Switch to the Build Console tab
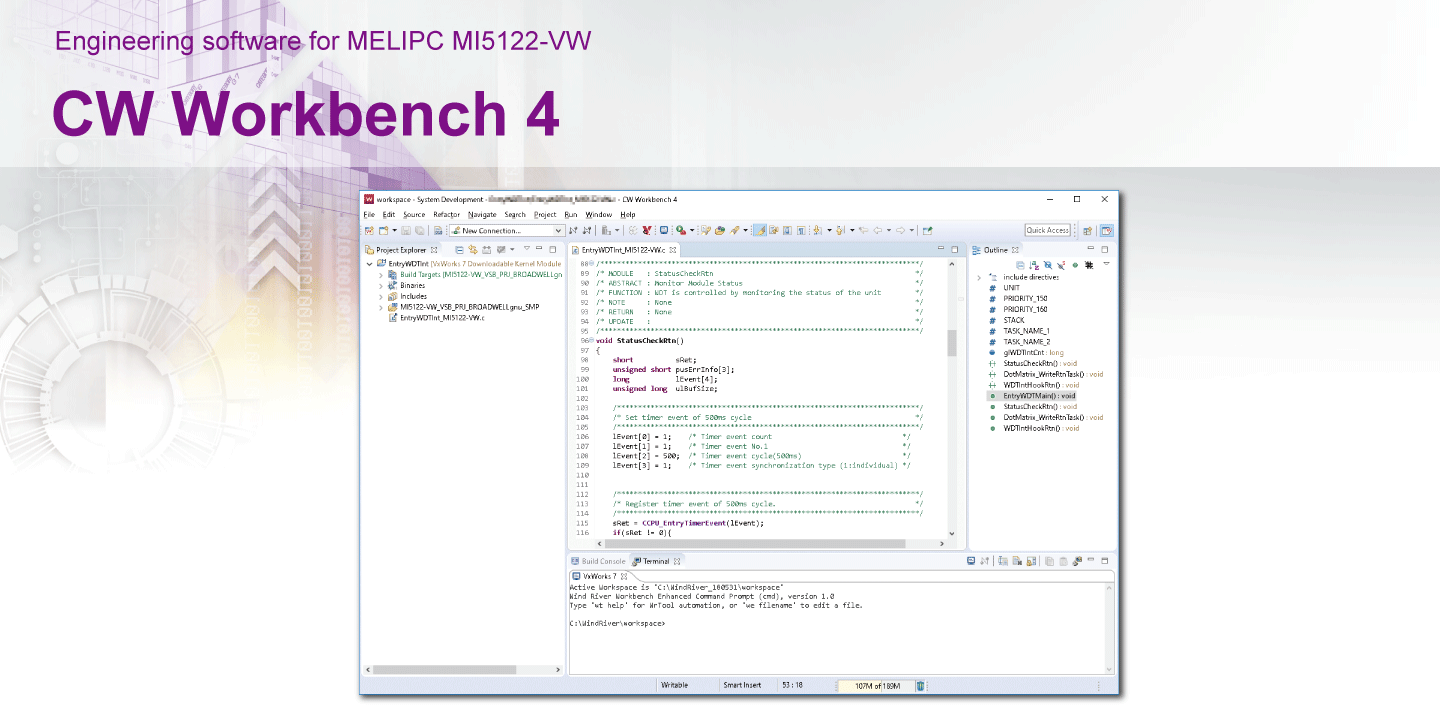This screenshot has height=720, width=1440. tap(602, 561)
